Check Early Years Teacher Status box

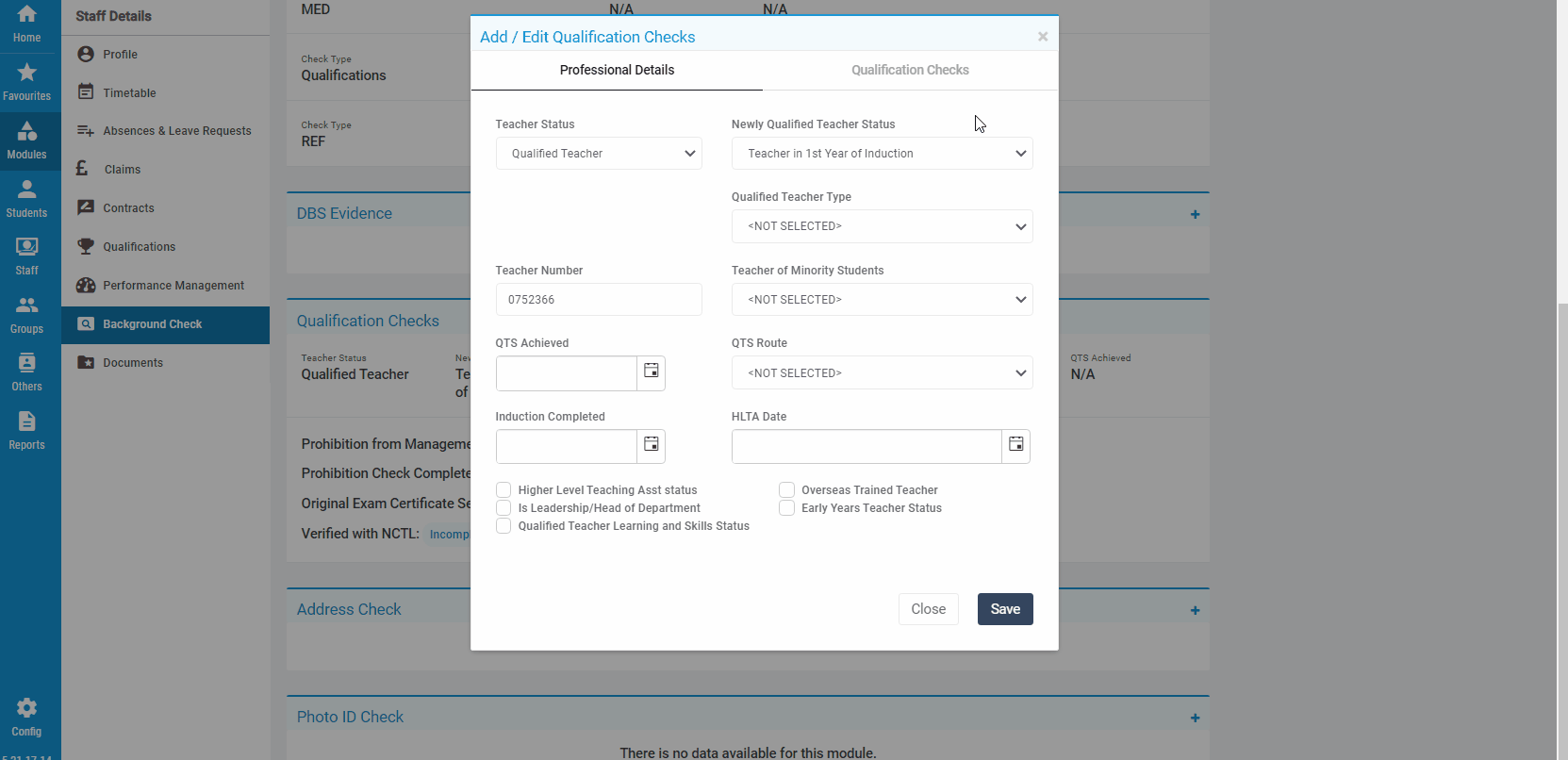point(786,508)
